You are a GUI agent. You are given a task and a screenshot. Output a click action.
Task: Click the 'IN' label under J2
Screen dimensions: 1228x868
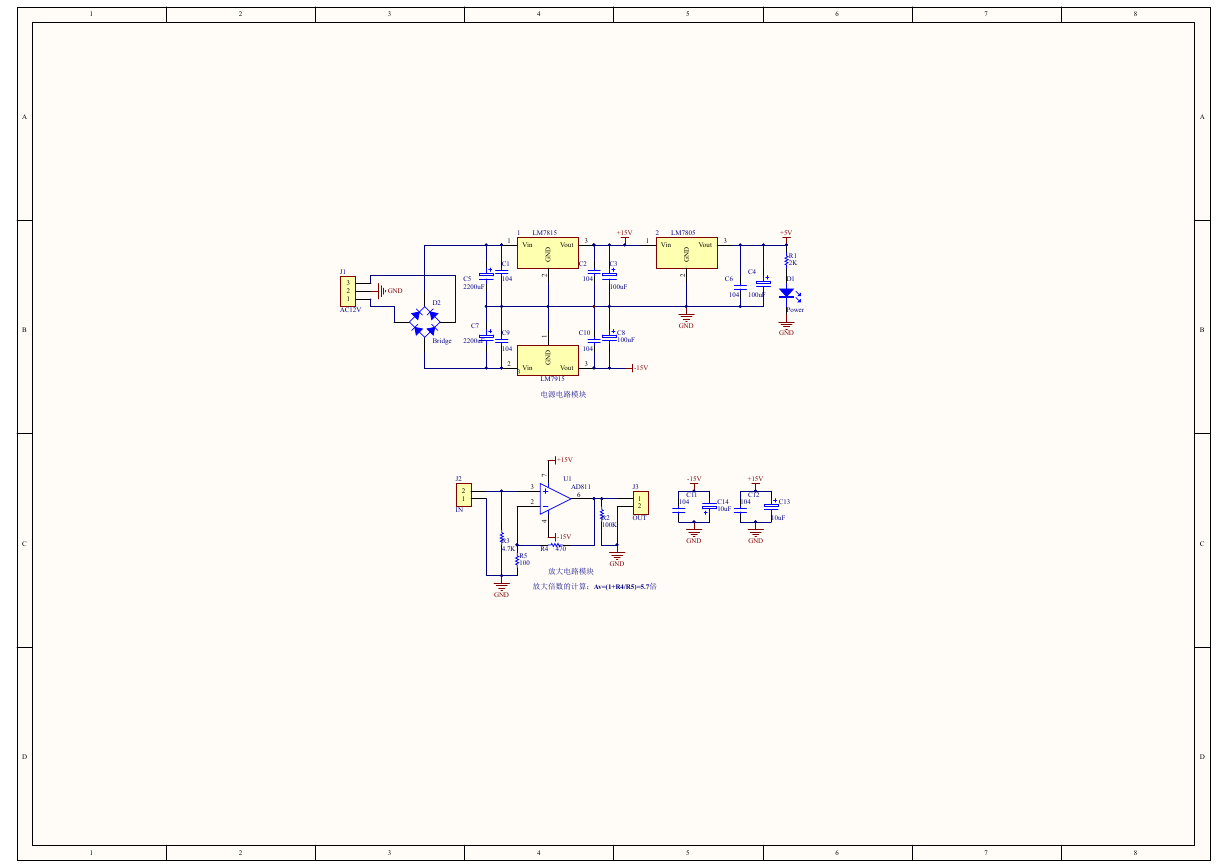459,510
